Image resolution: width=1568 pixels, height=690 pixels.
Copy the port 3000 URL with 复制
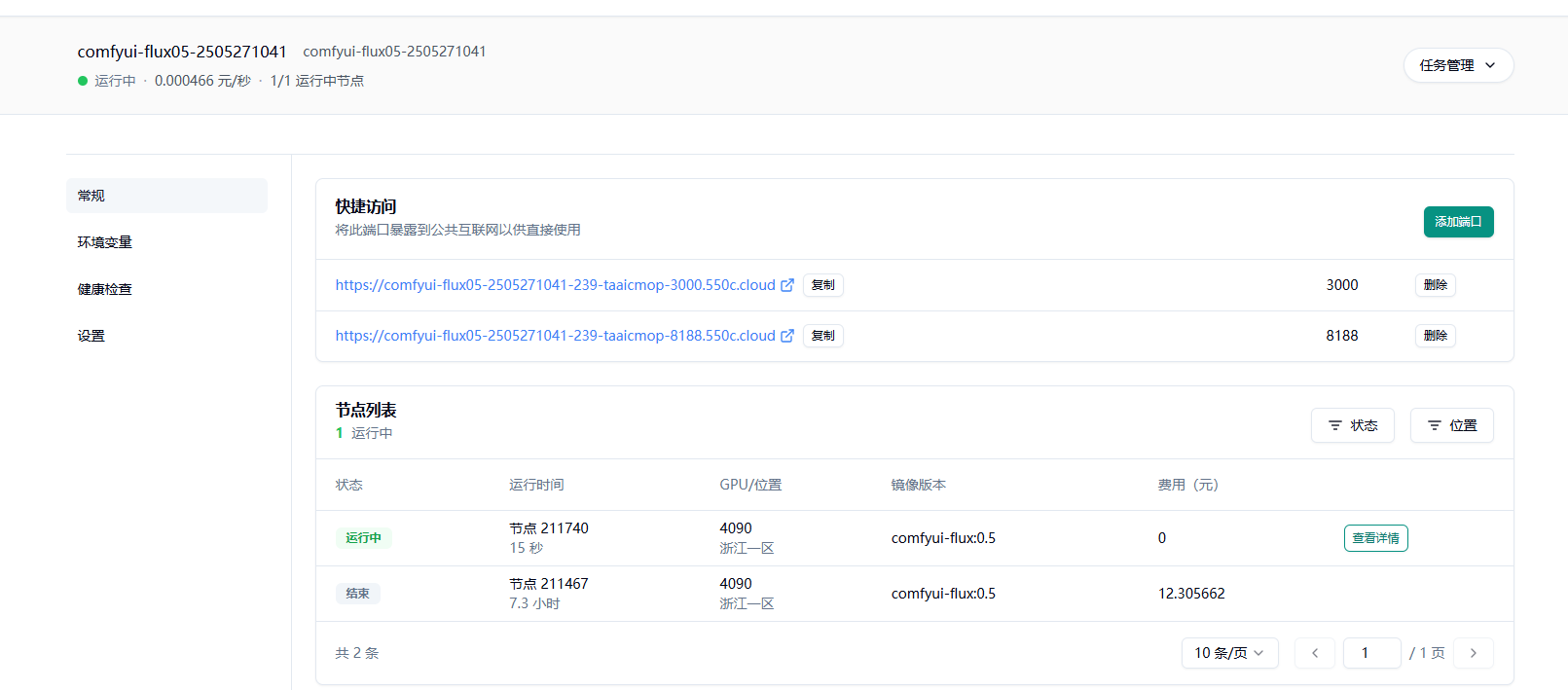822,285
